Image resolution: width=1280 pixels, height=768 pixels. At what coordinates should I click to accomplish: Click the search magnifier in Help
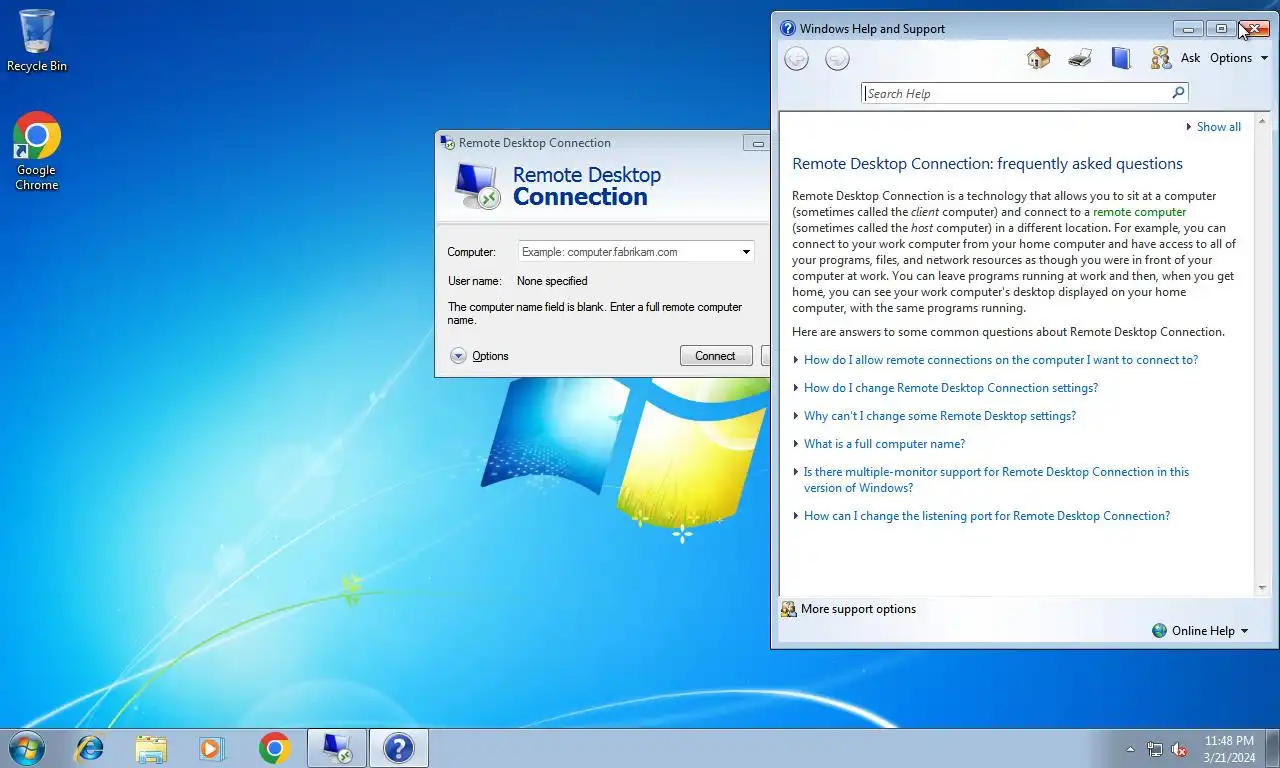[x=1178, y=93]
